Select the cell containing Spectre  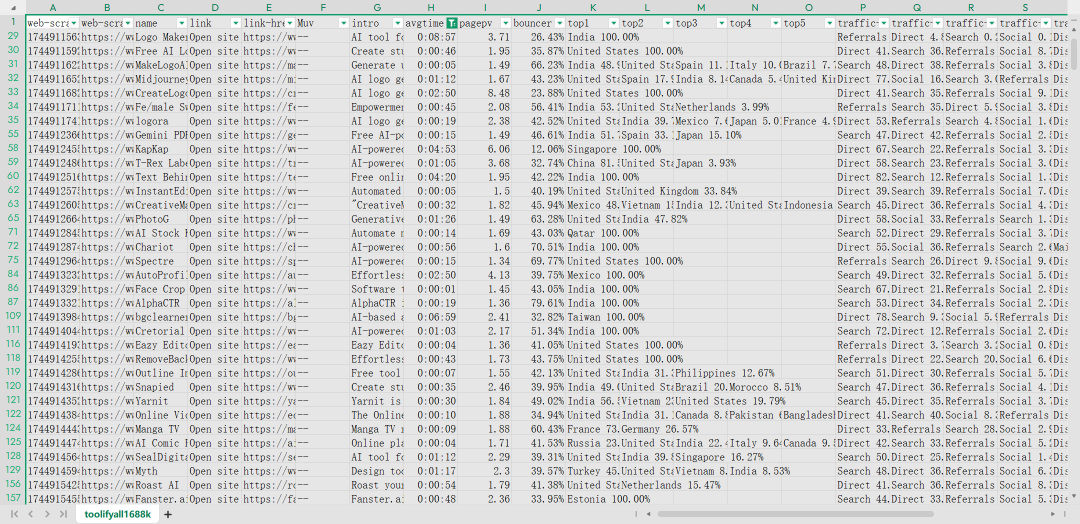[x=160, y=261]
